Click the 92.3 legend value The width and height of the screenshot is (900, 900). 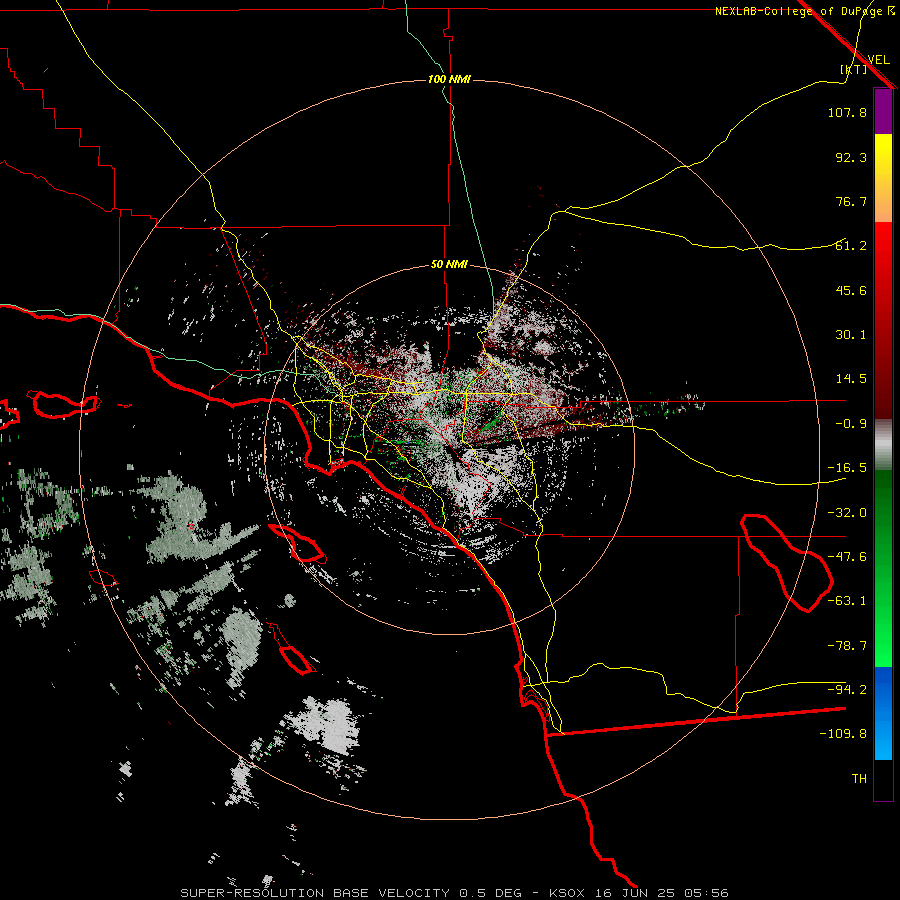(x=851, y=157)
